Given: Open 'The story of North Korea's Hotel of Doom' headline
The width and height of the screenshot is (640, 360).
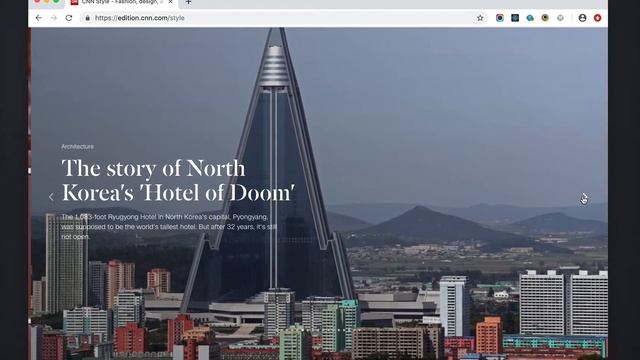Looking at the screenshot, I should [178, 180].
